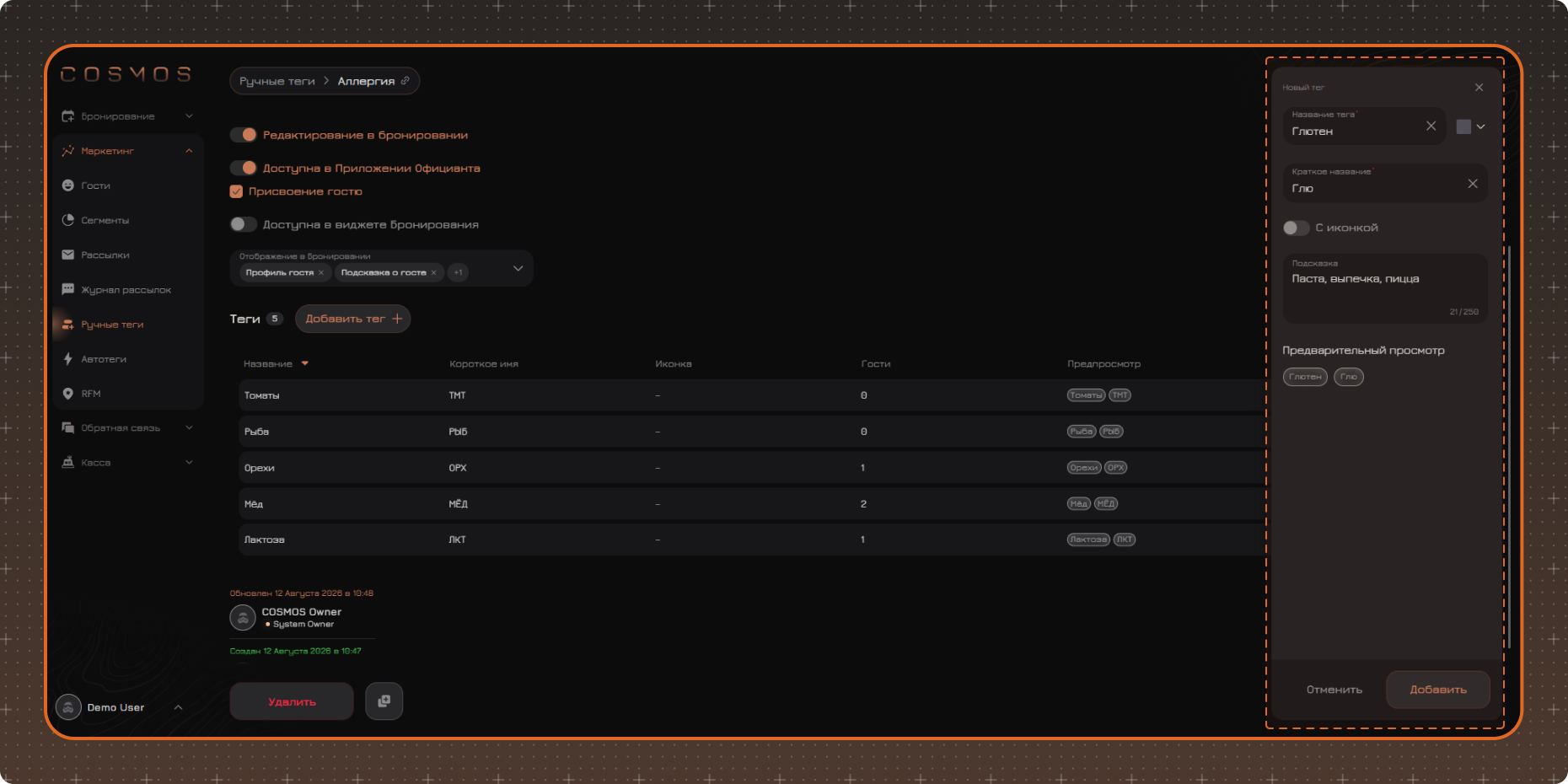Go to Гости menu item

click(95, 185)
